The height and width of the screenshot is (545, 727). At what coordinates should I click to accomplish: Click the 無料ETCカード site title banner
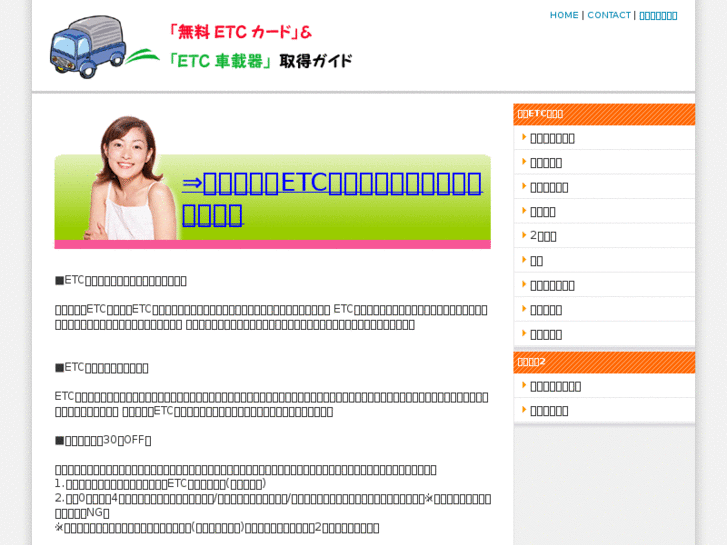[x=260, y=46]
